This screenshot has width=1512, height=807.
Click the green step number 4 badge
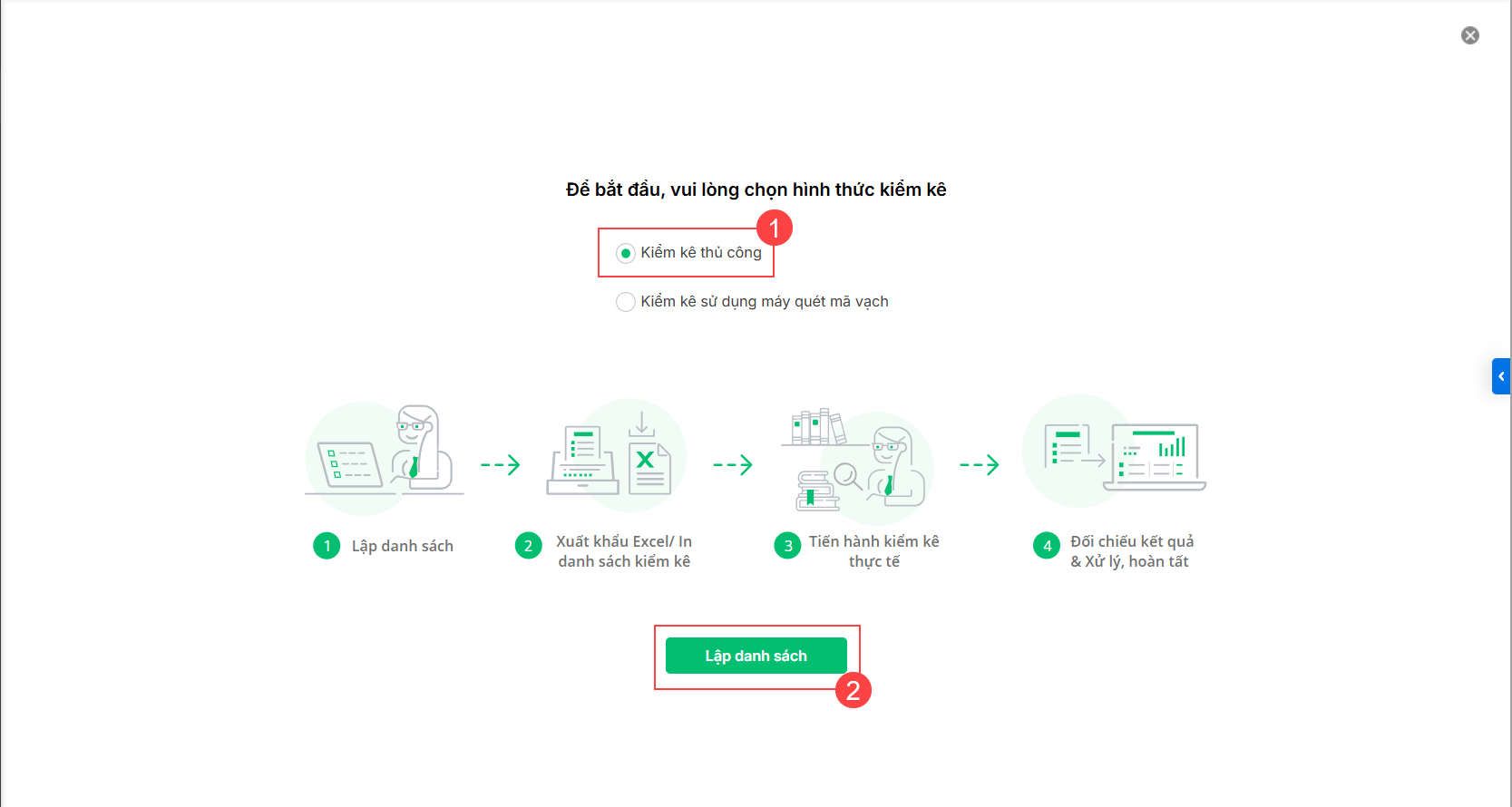[x=1047, y=546]
